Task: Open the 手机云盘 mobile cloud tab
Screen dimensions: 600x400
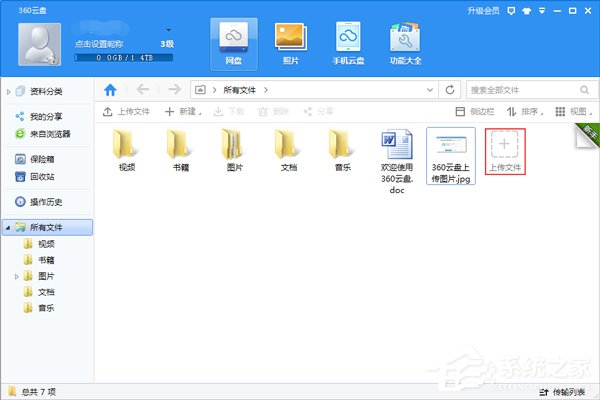Action: pos(348,44)
